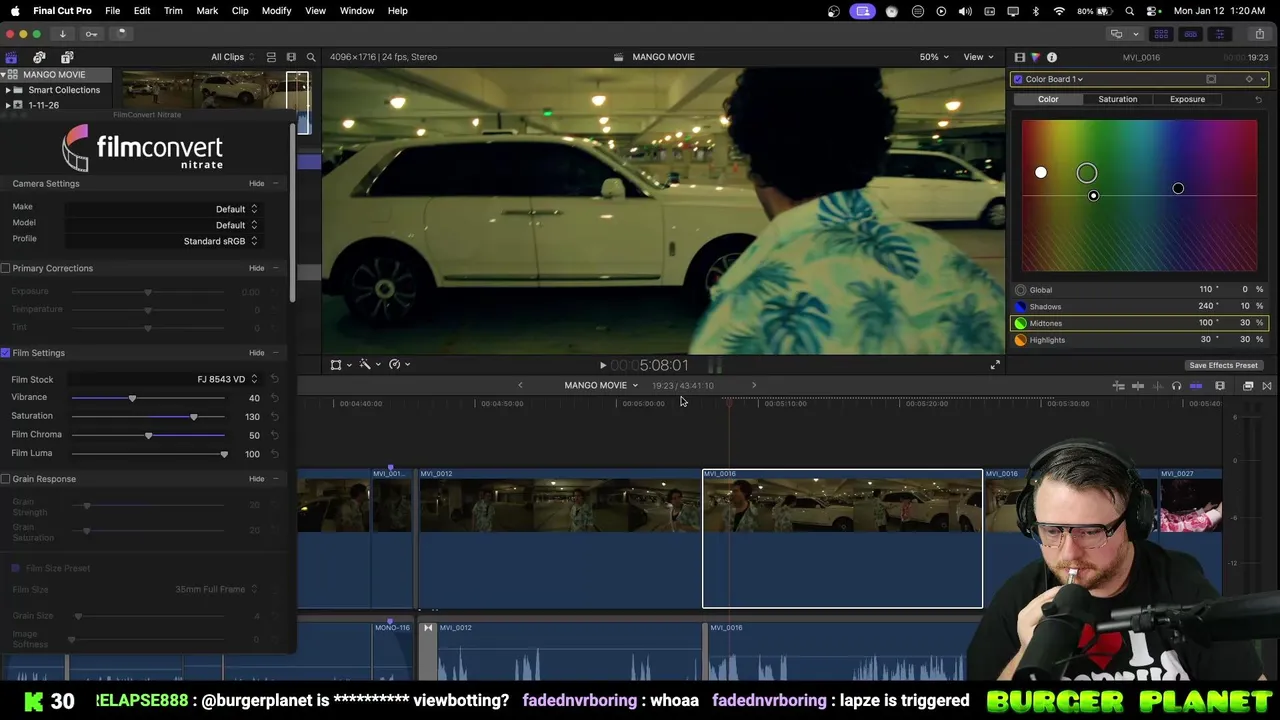Image resolution: width=1280 pixels, height=720 pixels.
Task: Hide the Film Settings section
Action: point(256,353)
